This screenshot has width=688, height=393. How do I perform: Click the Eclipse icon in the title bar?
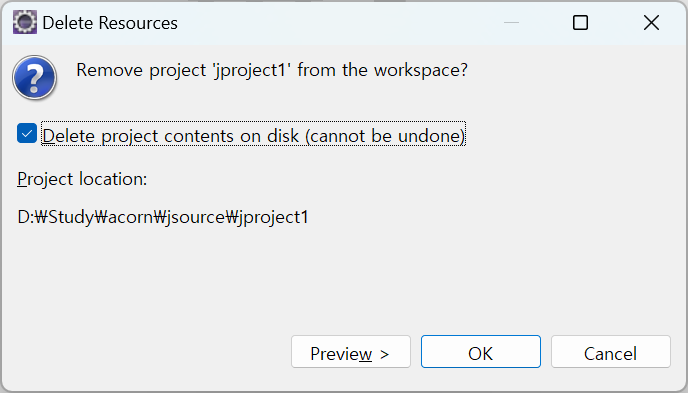point(25,22)
